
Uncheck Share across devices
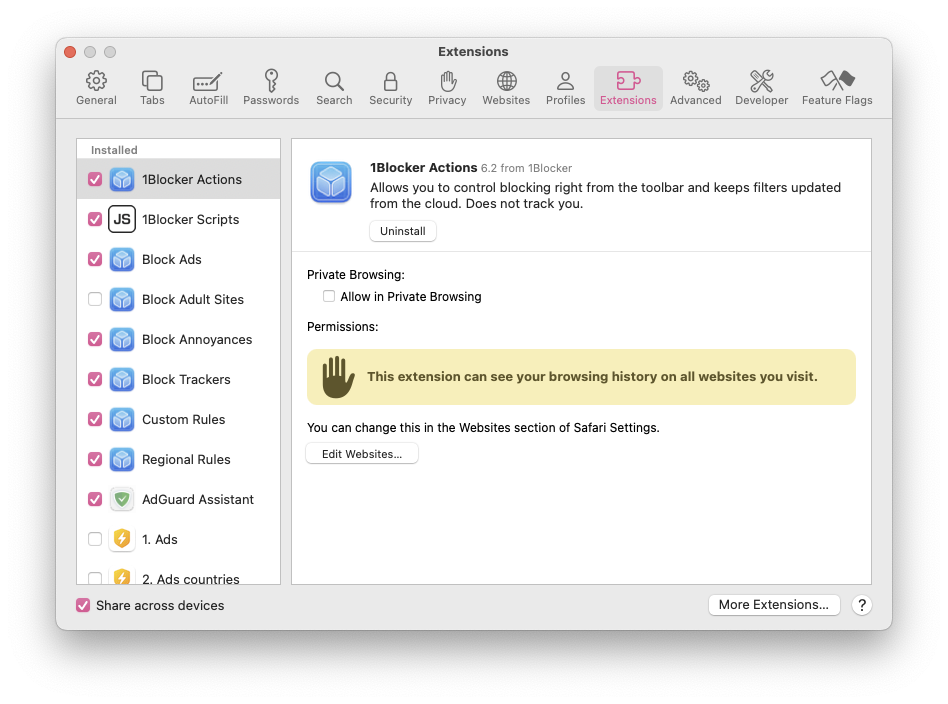click(83, 605)
